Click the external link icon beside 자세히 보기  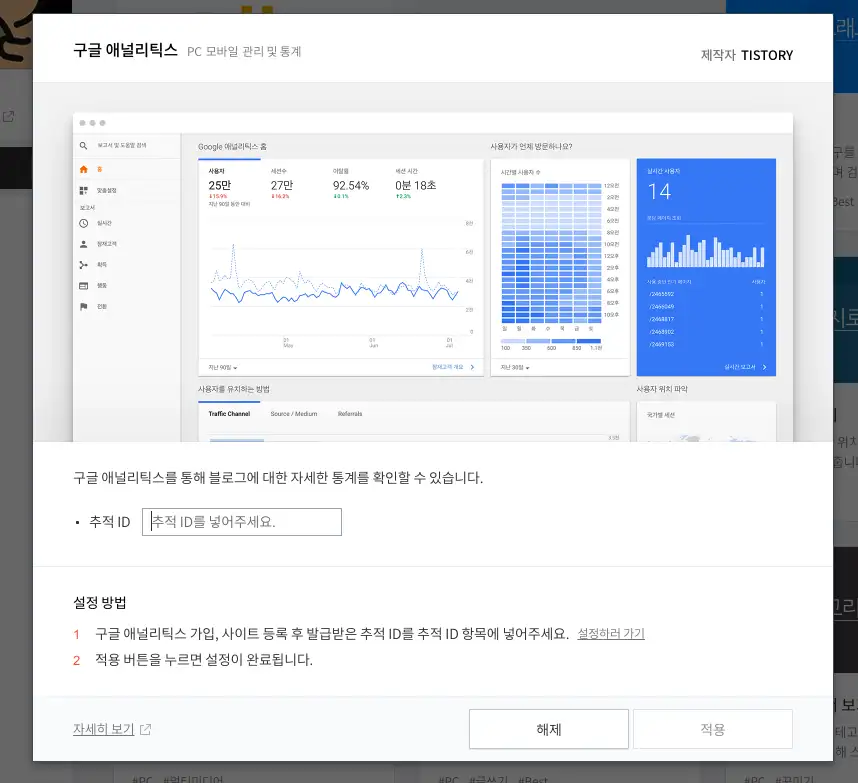[x=146, y=729]
